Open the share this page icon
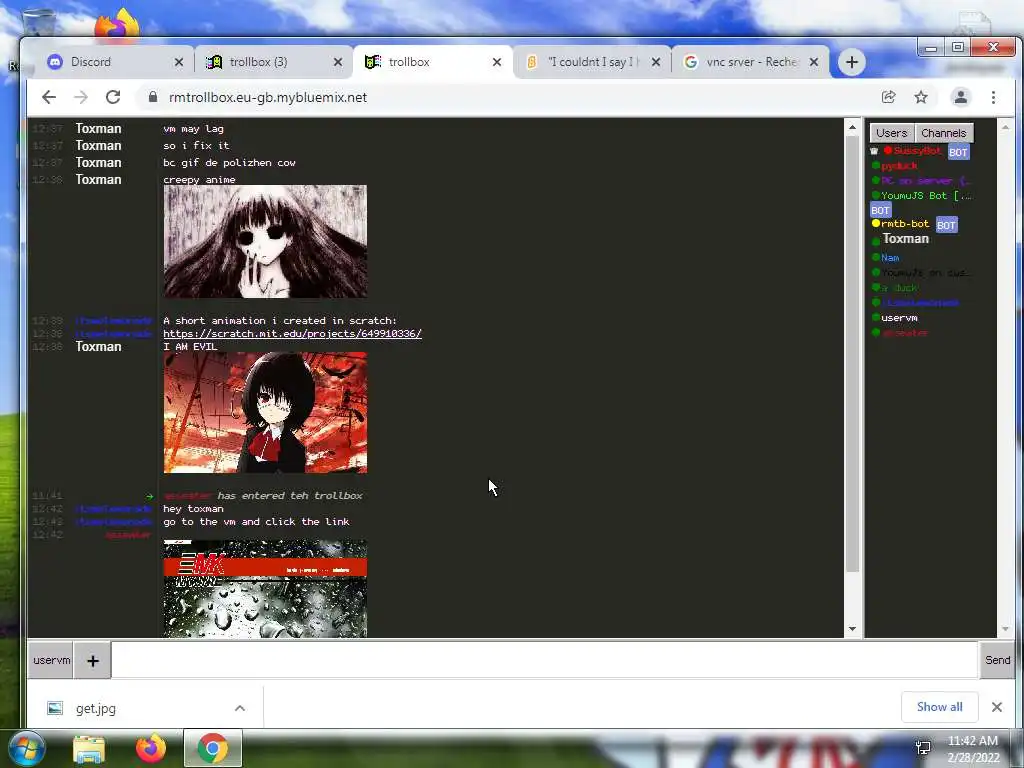1024x768 pixels. pos(888,97)
